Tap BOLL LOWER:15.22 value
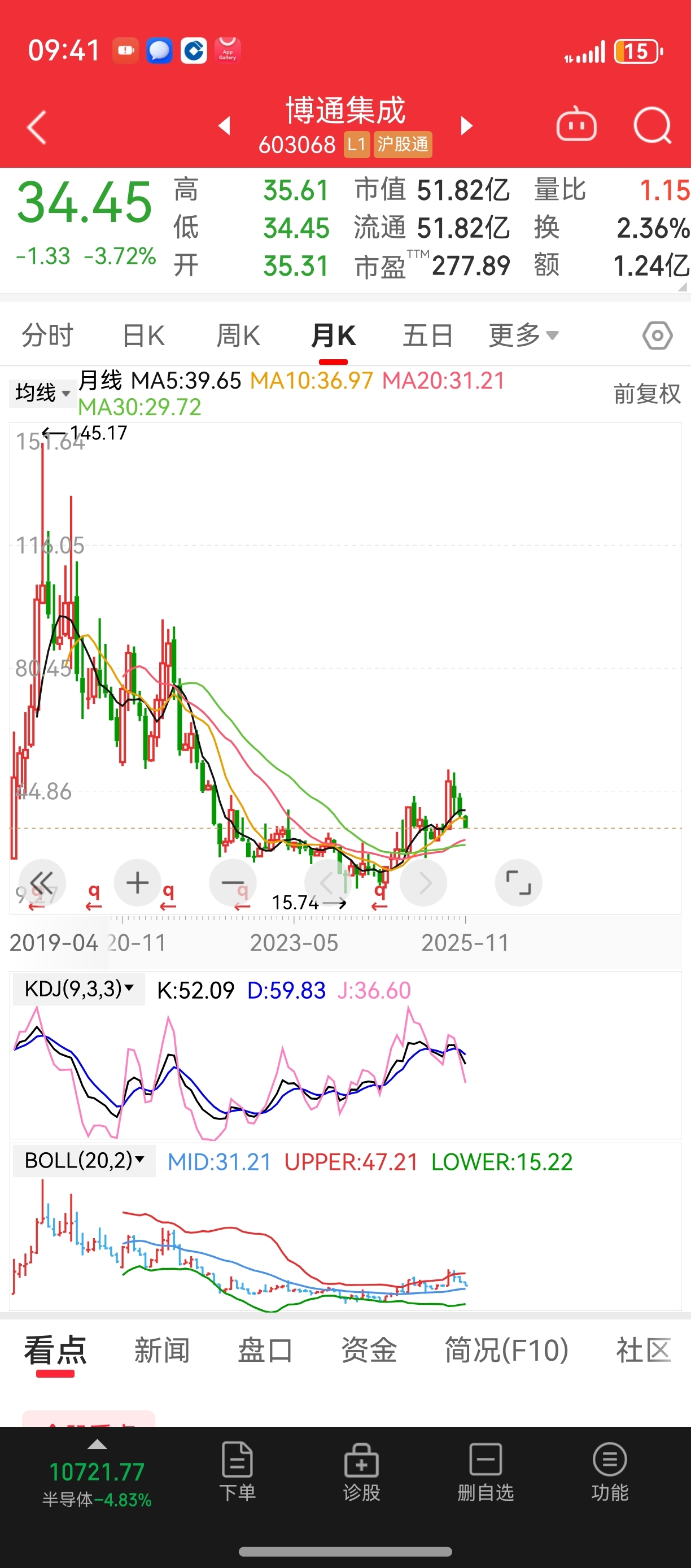The height and width of the screenshot is (1568, 691). coord(502,1162)
